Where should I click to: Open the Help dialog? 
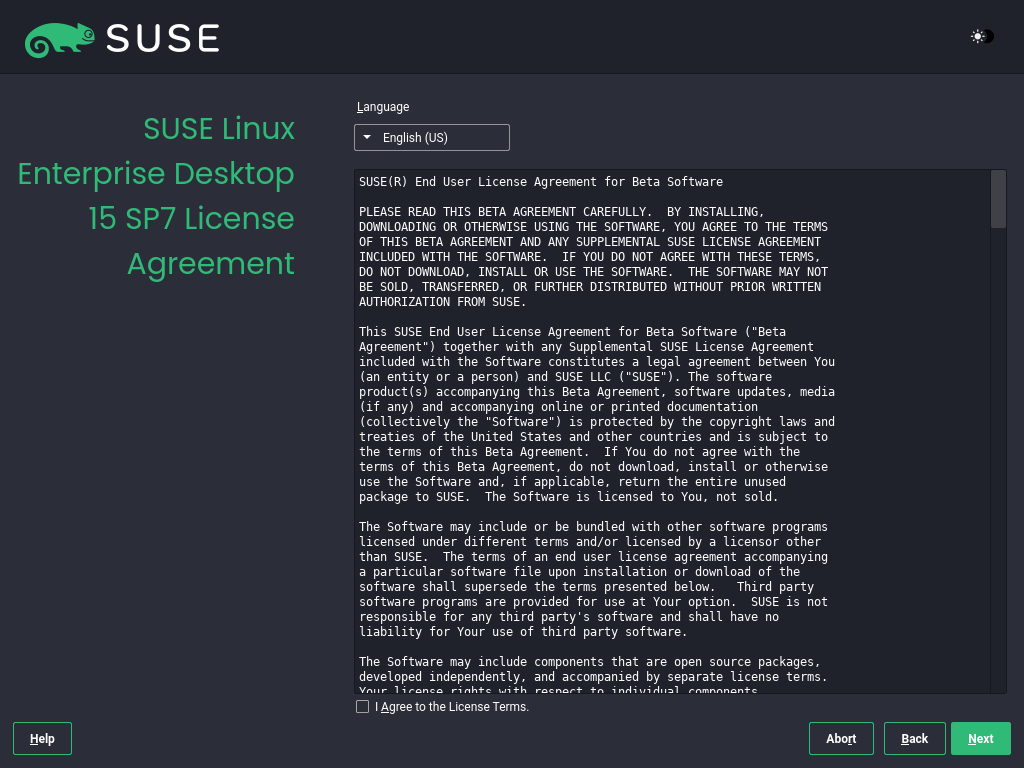coord(41,738)
